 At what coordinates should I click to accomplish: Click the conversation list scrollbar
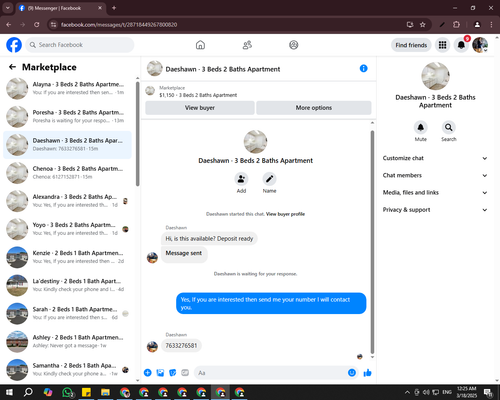pyautogui.click(x=137, y=133)
